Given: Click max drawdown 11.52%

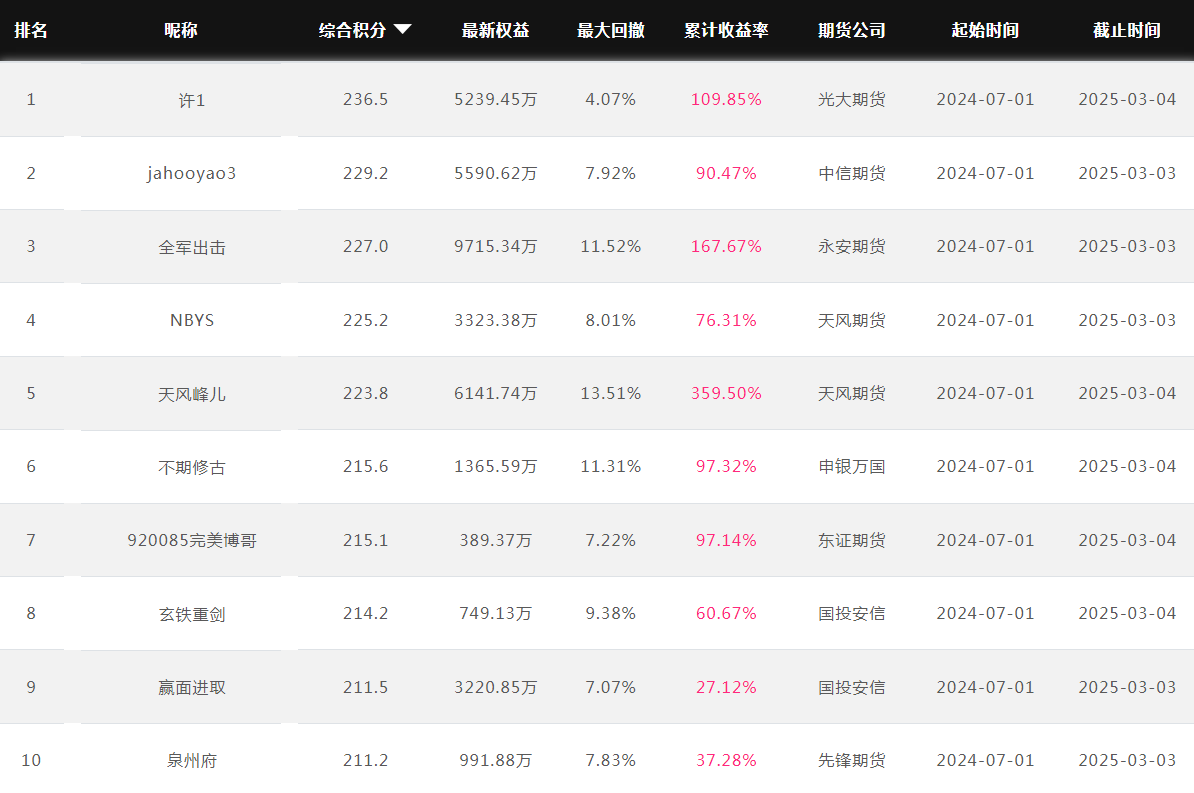Looking at the screenshot, I should [611, 247].
